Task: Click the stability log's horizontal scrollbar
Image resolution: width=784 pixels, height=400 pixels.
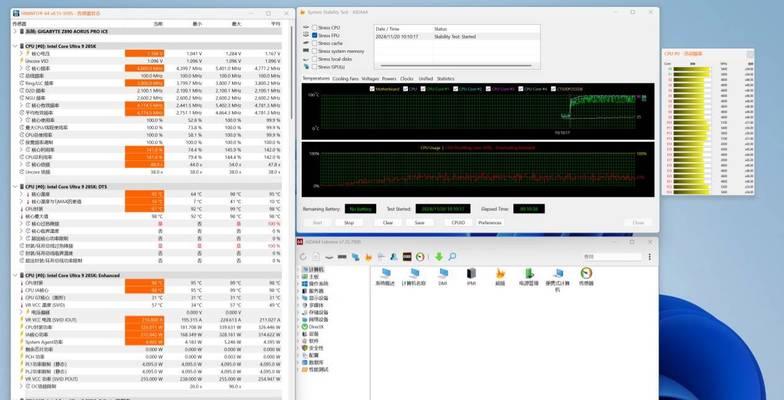Action: [456, 66]
